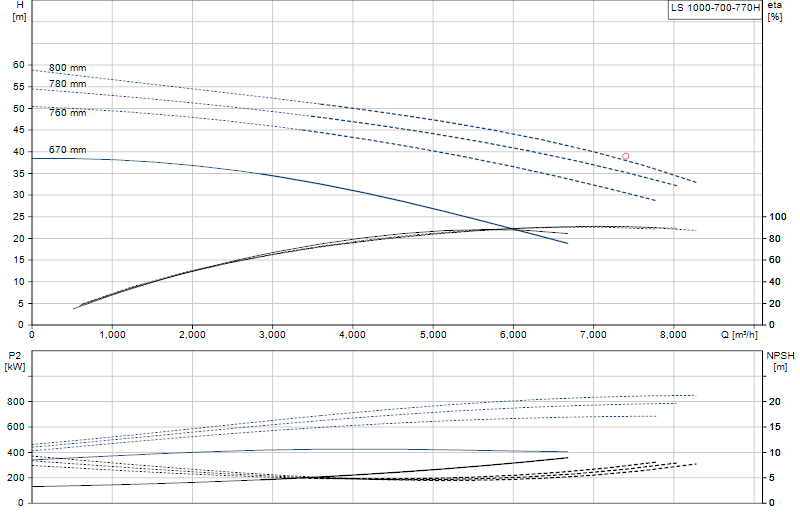This screenshot has width=800, height=520.
Task: Click the 'Q [m³/h]' axis label
Action: [739, 335]
